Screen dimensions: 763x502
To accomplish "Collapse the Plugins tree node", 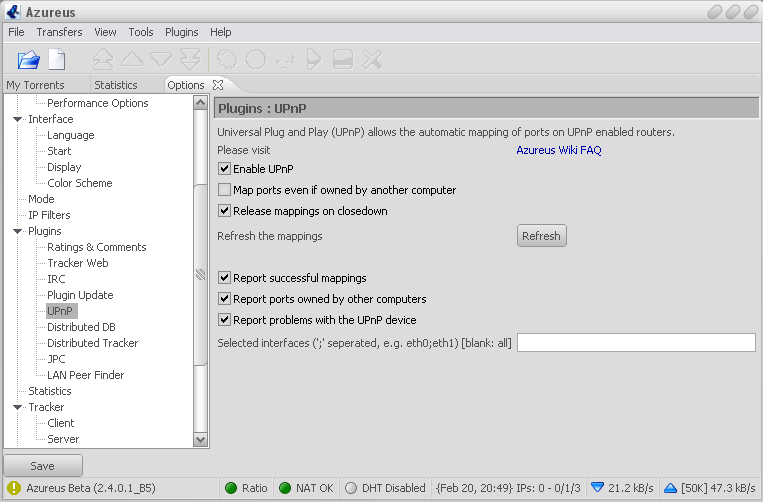I will (x=18, y=231).
